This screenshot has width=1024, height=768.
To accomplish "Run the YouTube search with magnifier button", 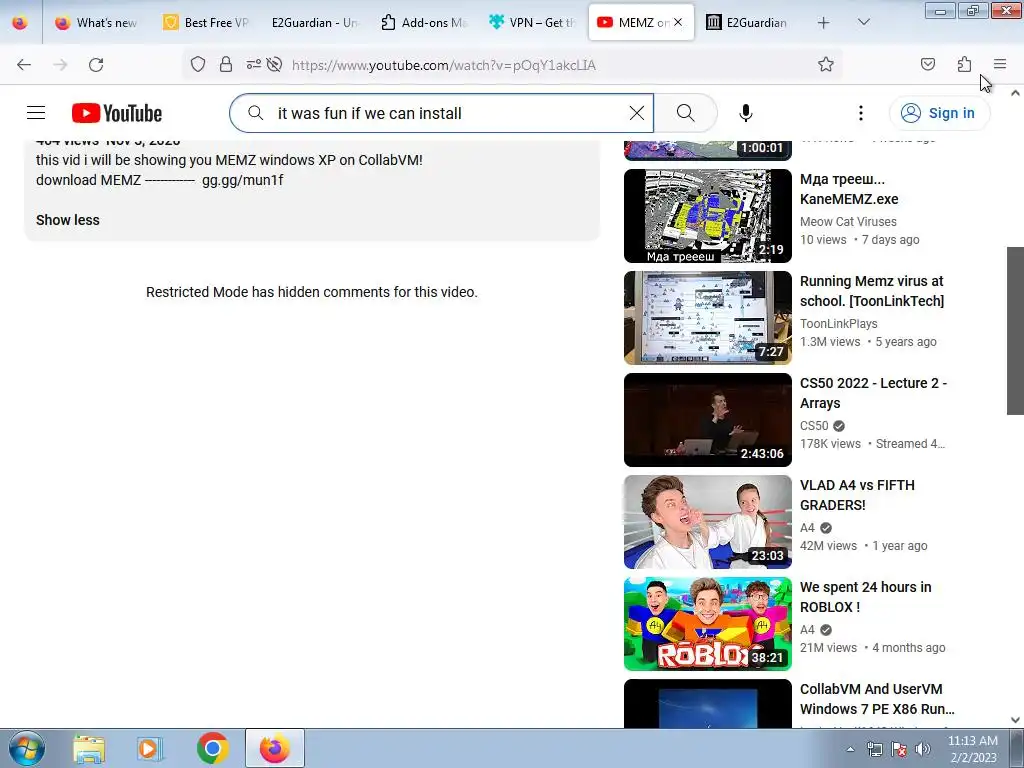I will (x=686, y=113).
